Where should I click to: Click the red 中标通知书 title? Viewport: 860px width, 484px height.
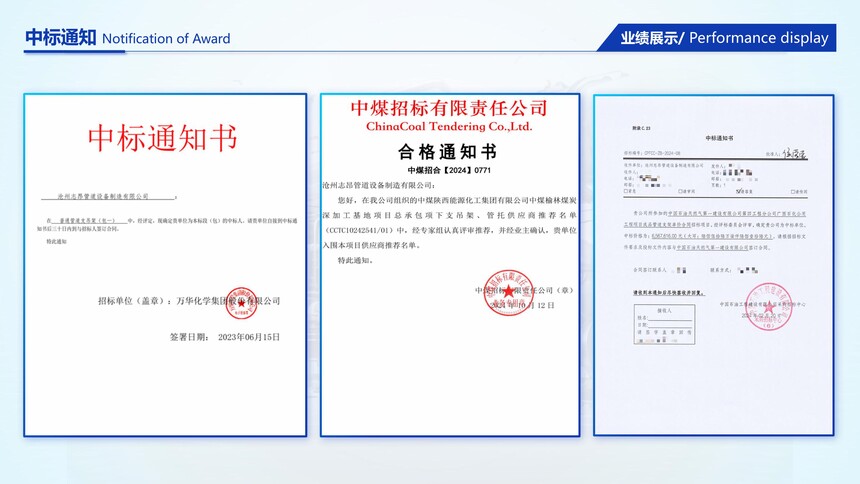162,138
